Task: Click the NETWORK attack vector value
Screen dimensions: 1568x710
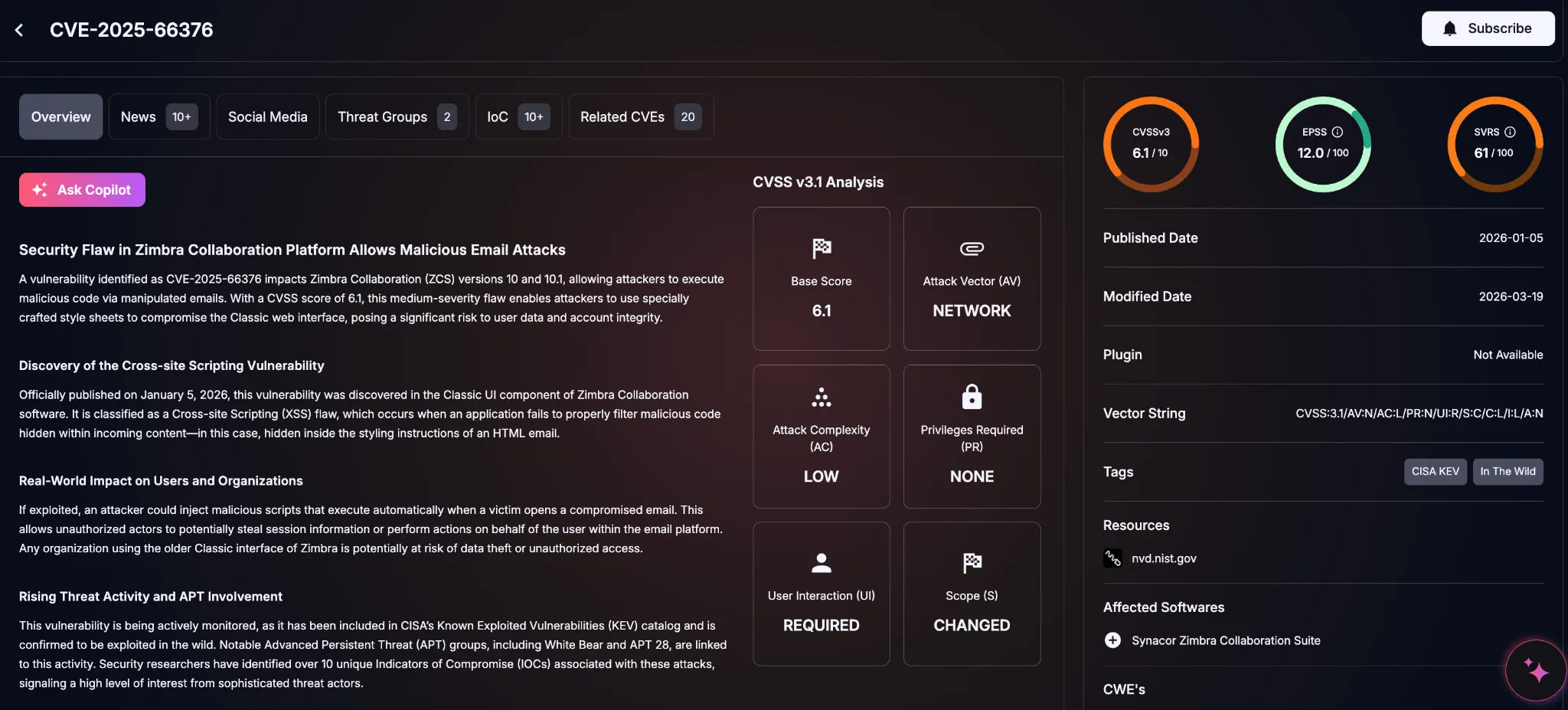Action: [x=972, y=311]
